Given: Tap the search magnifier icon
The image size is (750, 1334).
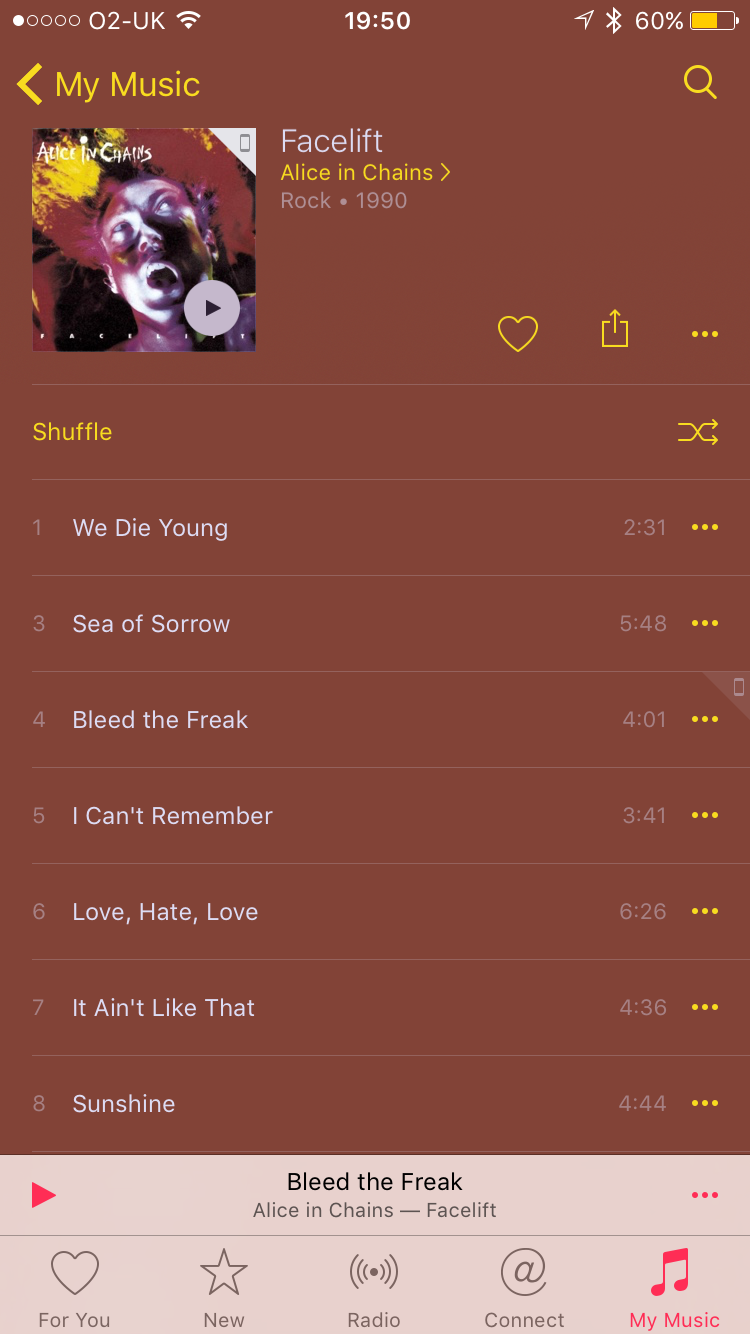Looking at the screenshot, I should 700,83.
